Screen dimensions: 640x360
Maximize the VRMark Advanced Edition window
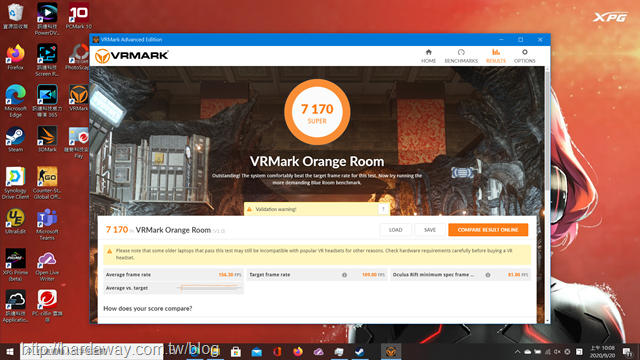coord(520,40)
